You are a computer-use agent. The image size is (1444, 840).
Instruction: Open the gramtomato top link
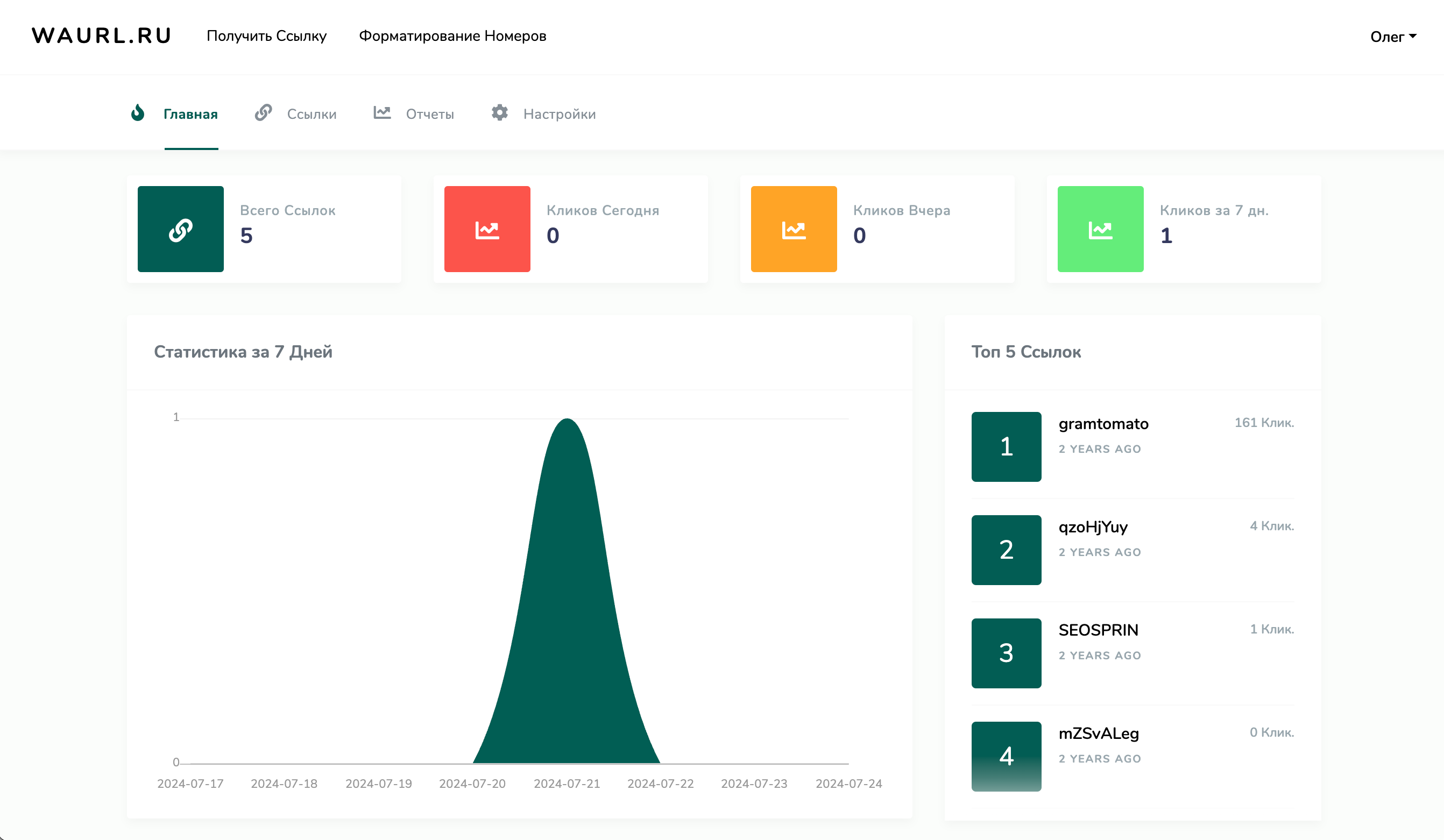(x=1103, y=424)
